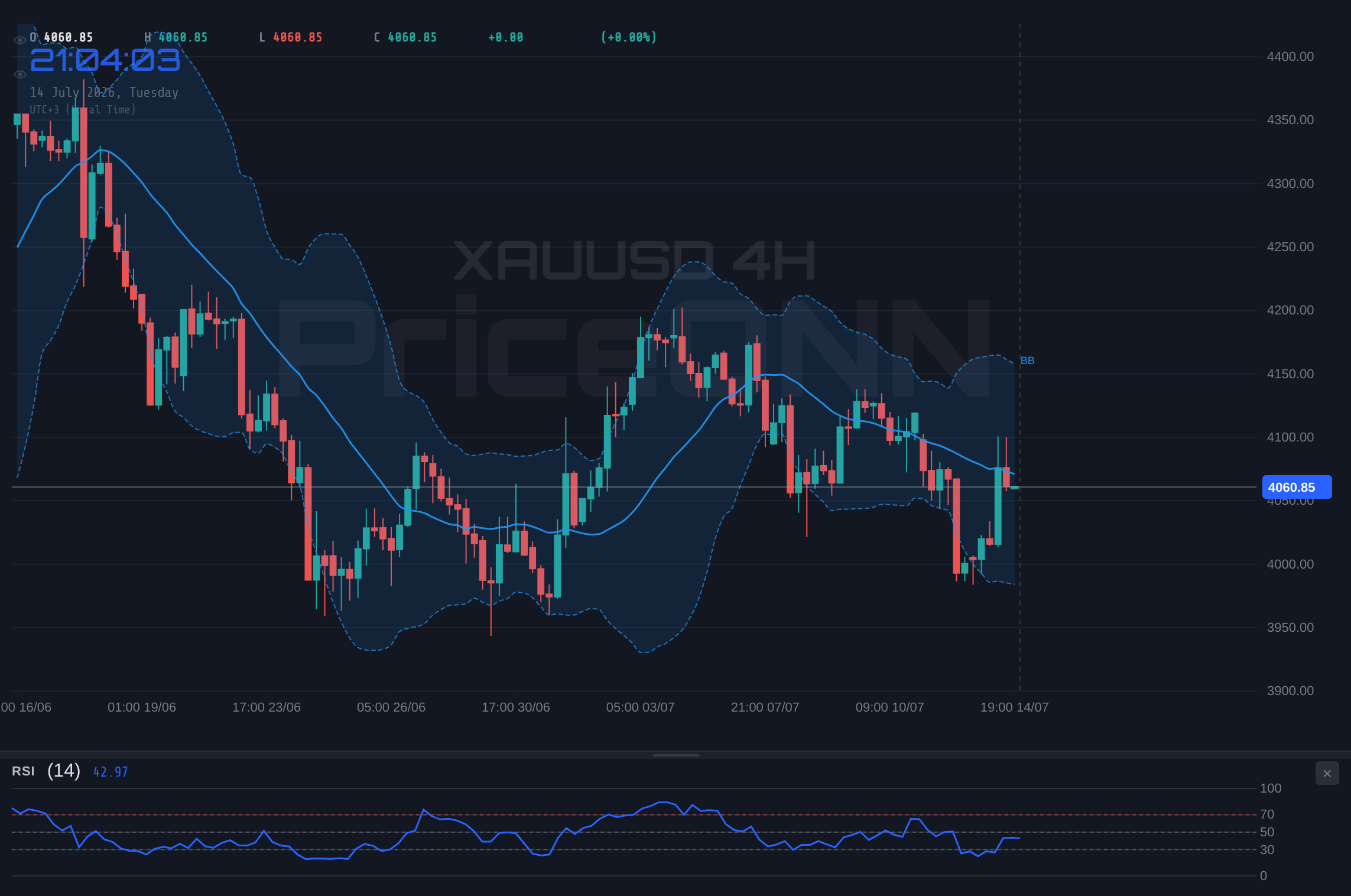
Task: Click the RSI 100 scale label
Action: [x=1271, y=788]
